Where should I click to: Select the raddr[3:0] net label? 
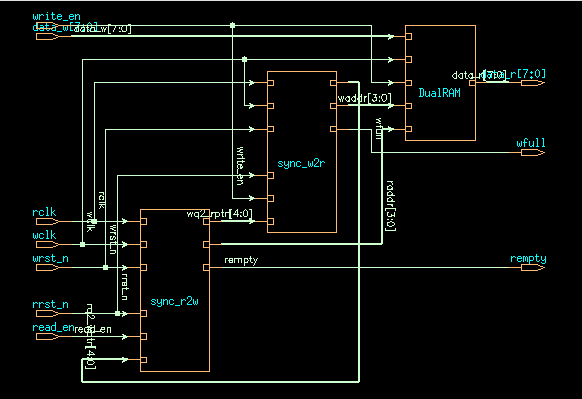click(390, 206)
